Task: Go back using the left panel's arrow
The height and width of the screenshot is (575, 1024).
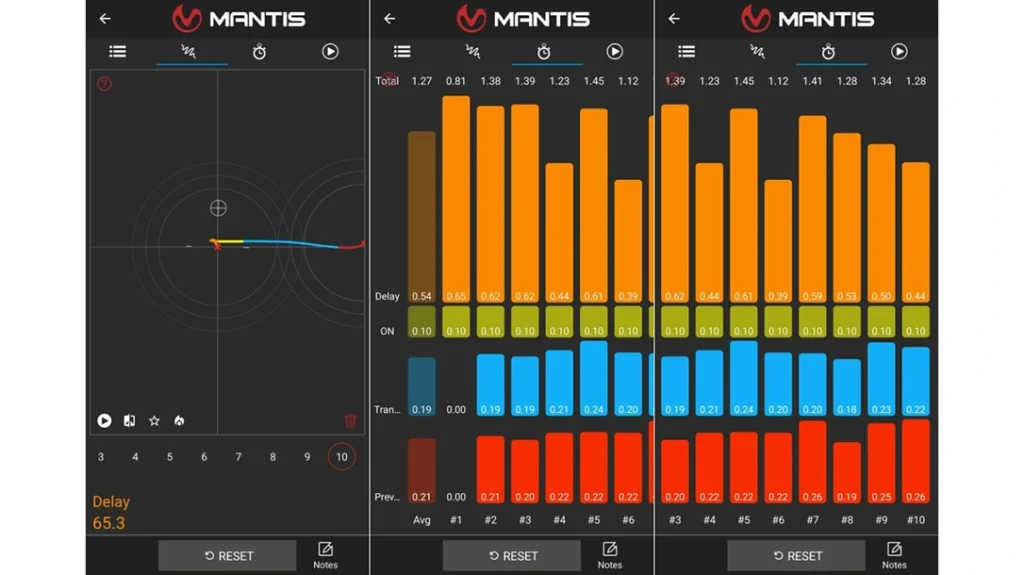Action: (105, 18)
